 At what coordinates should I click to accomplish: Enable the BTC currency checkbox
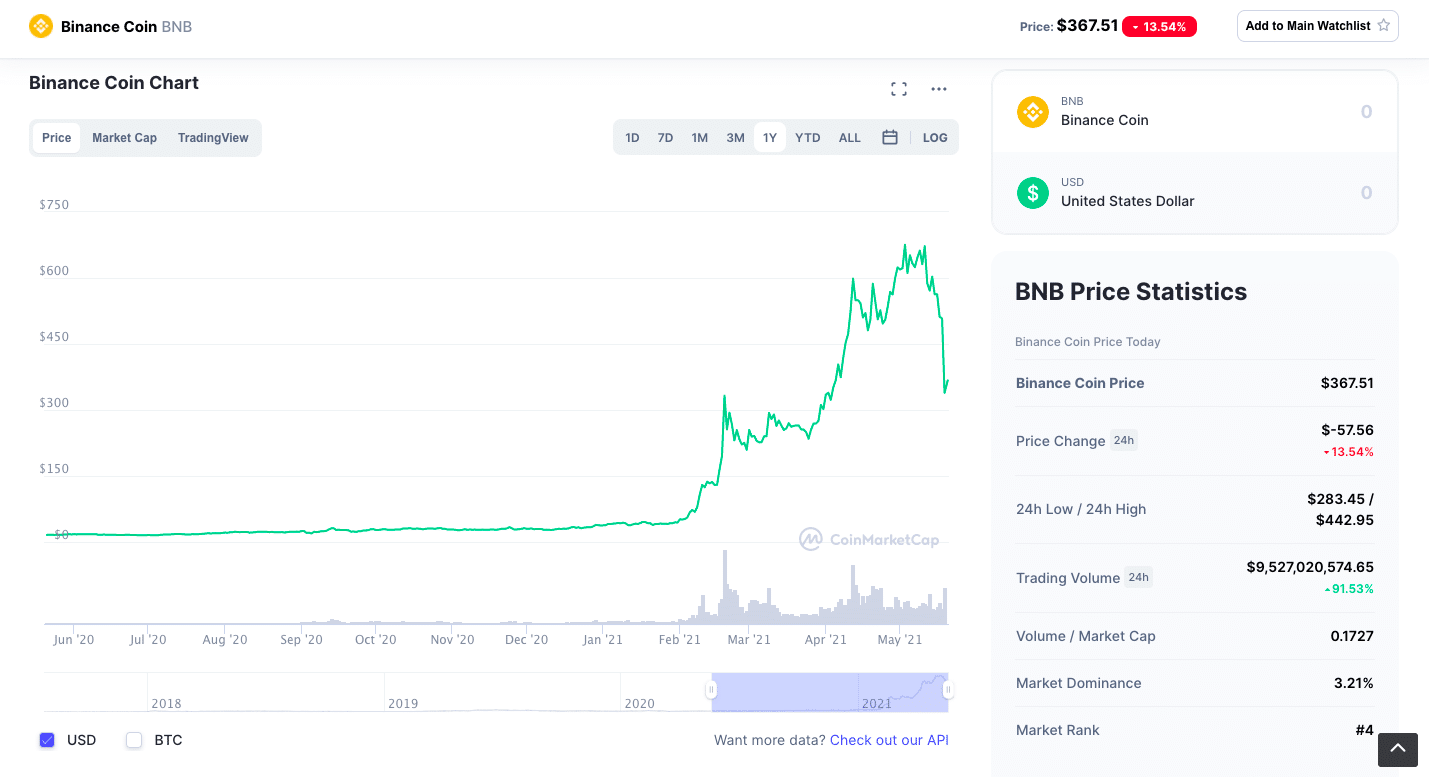pos(134,740)
